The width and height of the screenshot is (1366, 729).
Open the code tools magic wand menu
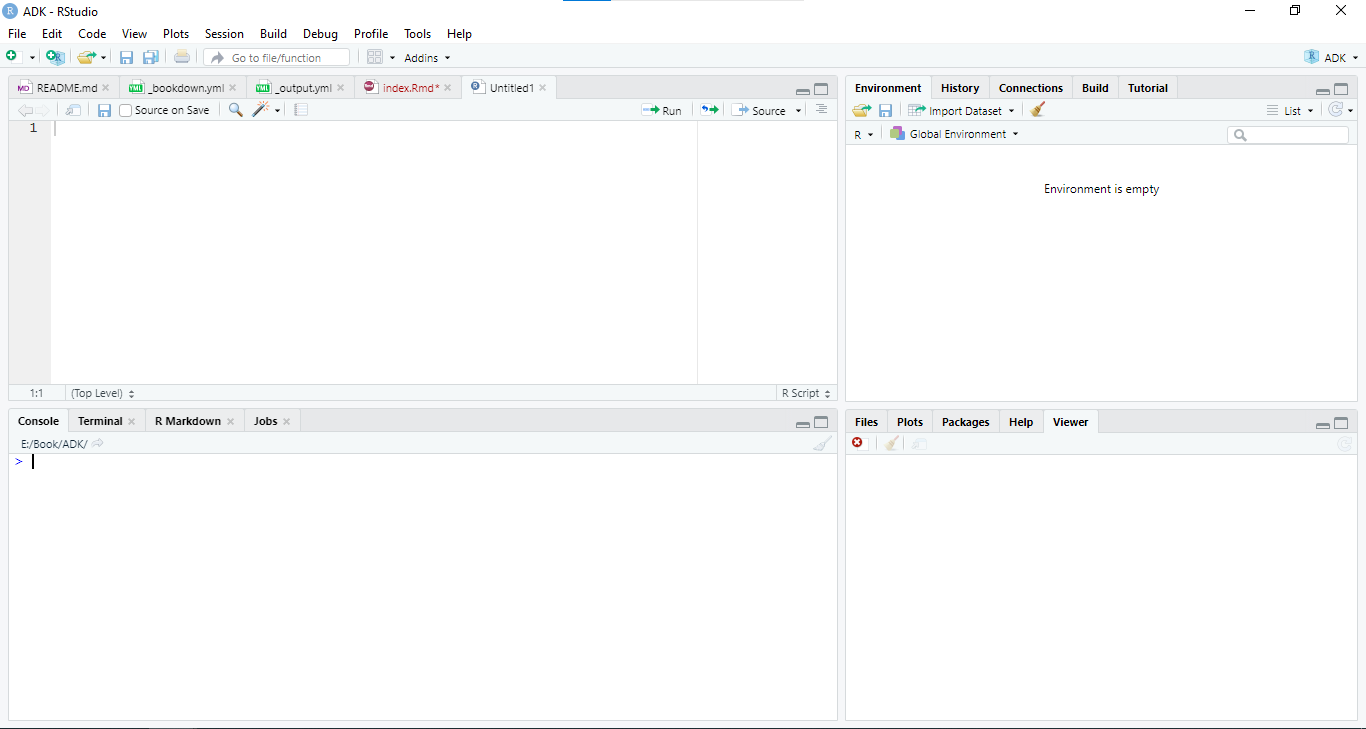click(265, 110)
